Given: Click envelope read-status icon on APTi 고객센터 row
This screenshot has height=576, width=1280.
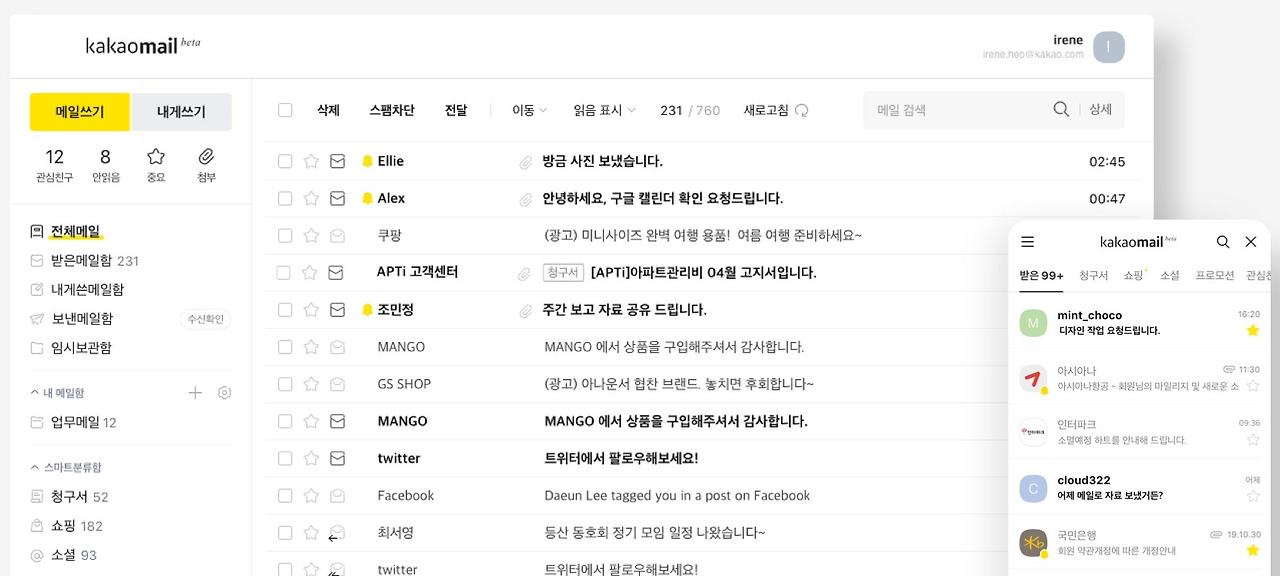Looking at the screenshot, I should point(337,272).
